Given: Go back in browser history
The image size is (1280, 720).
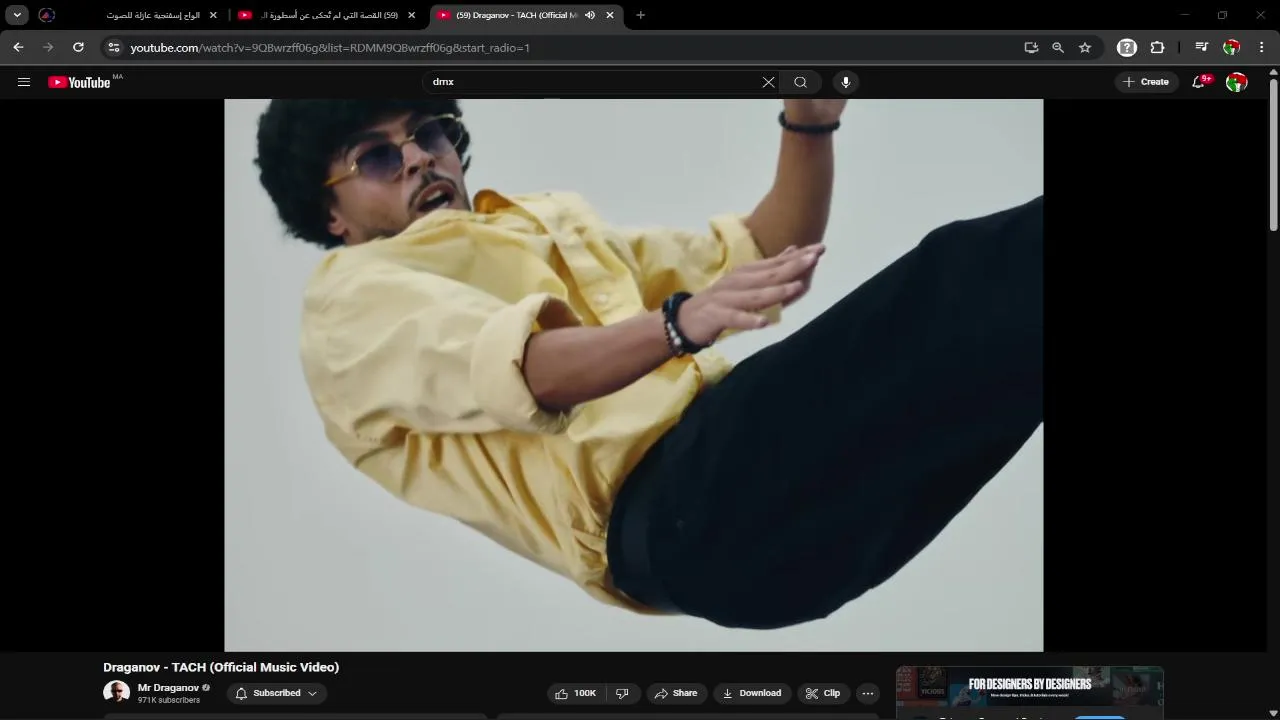Looking at the screenshot, I should pos(18,47).
